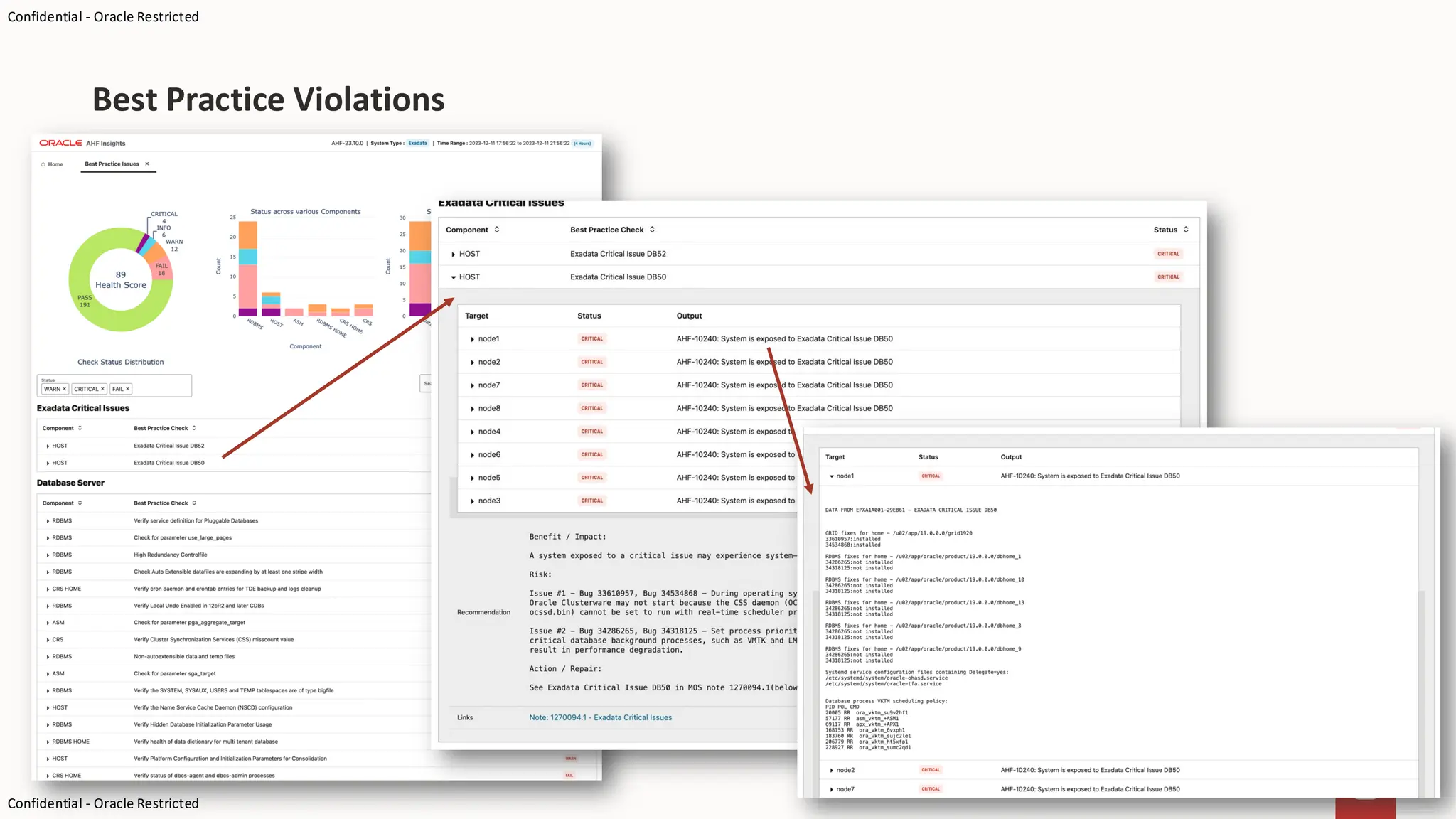This screenshot has width=1456, height=819.
Task: Expand node6 target row
Action: (x=472, y=455)
